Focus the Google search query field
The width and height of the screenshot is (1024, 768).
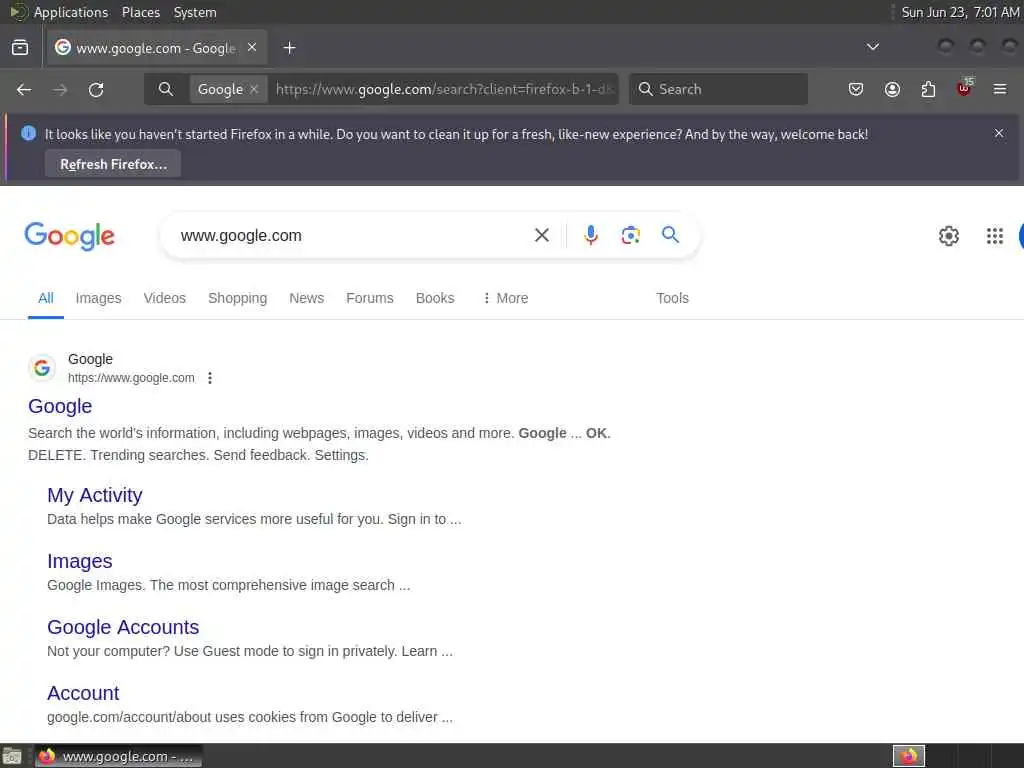pos(353,235)
